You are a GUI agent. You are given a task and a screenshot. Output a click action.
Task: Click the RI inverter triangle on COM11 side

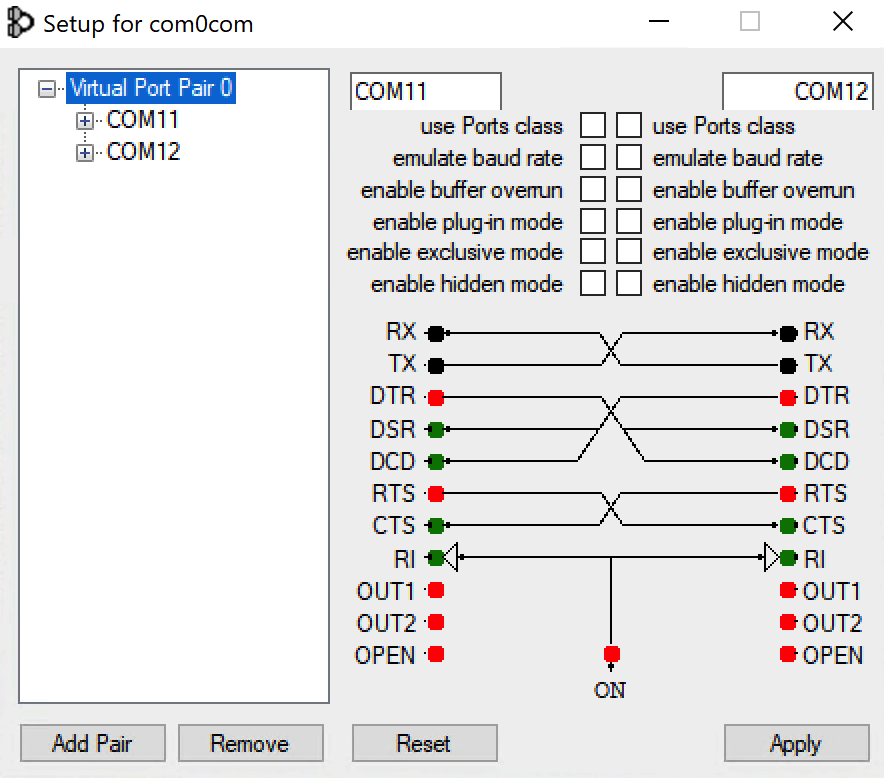point(452,557)
